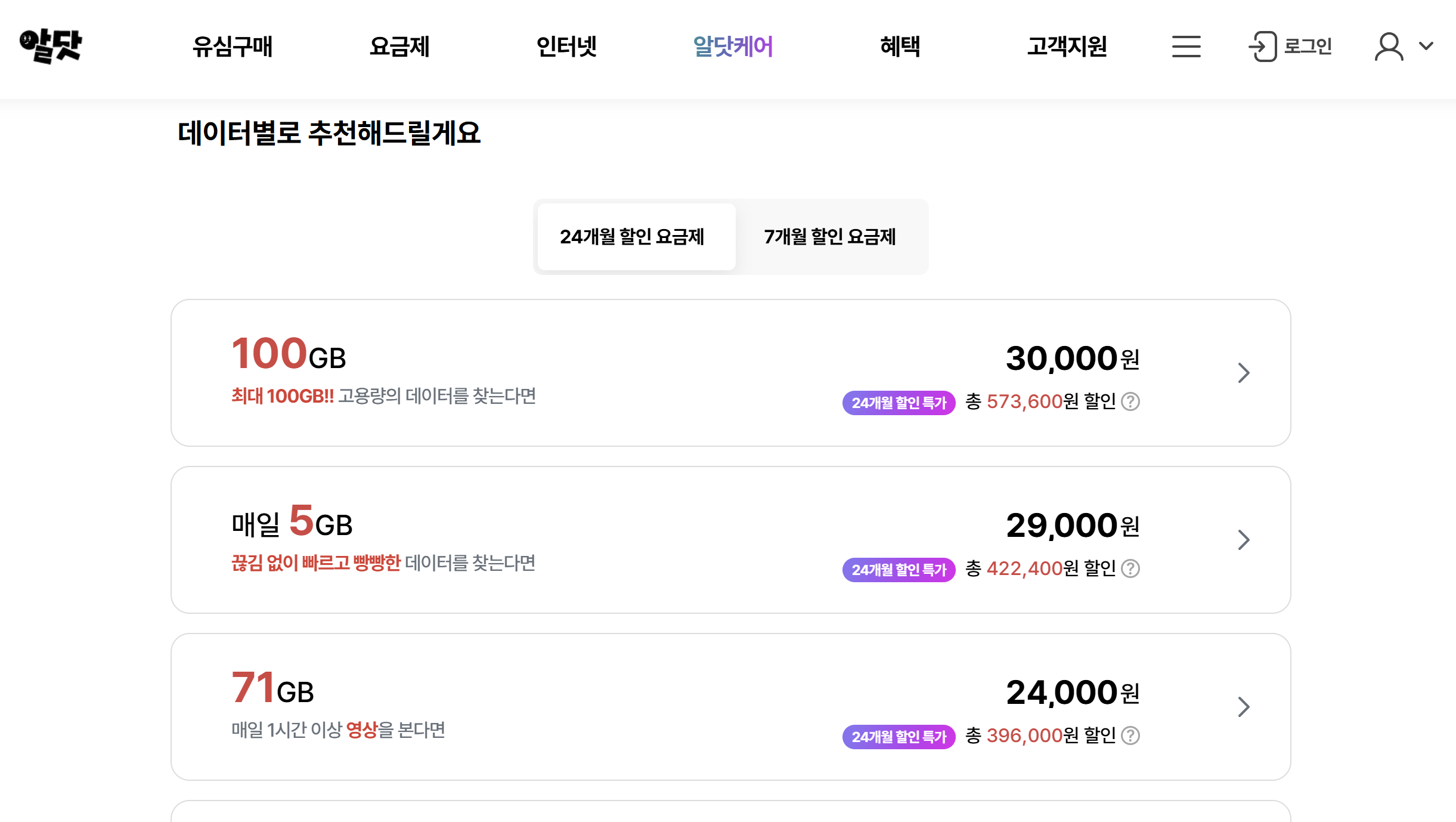The width and height of the screenshot is (1456, 822).
Task: Open help tooltip next to 422,400원 할인
Action: click(x=1129, y=569)
